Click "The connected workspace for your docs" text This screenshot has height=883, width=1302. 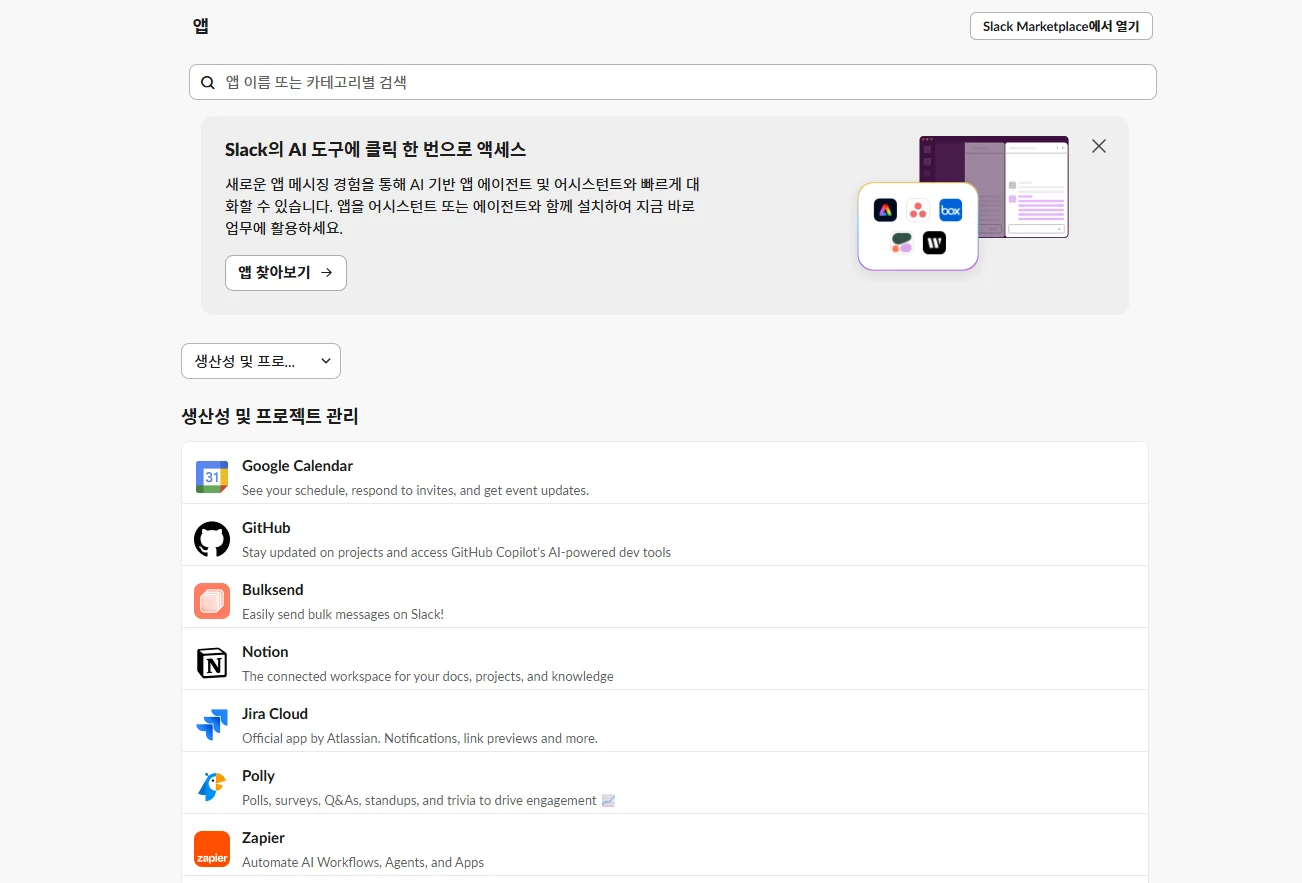point(428,676)
